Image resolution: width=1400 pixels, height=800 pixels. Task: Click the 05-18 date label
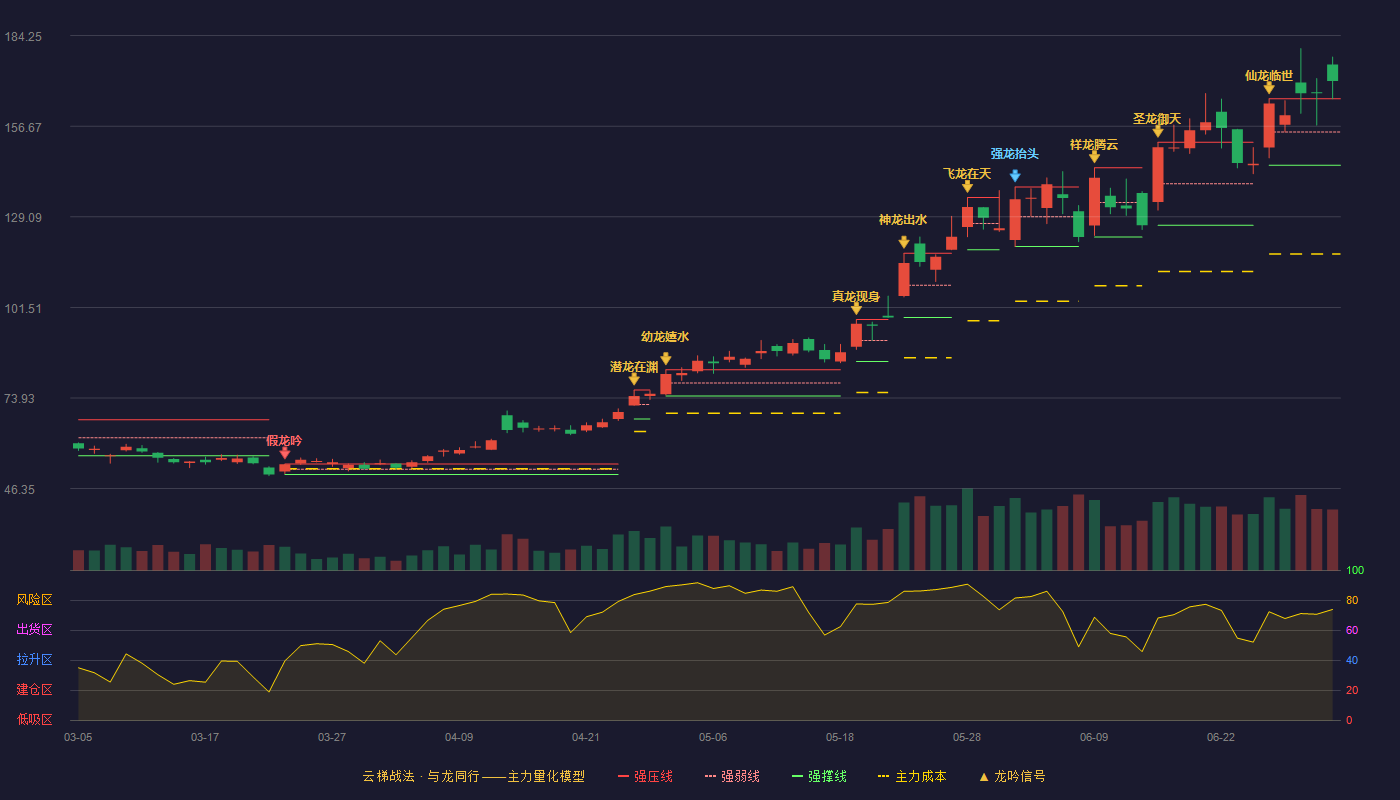coord(840,737)
